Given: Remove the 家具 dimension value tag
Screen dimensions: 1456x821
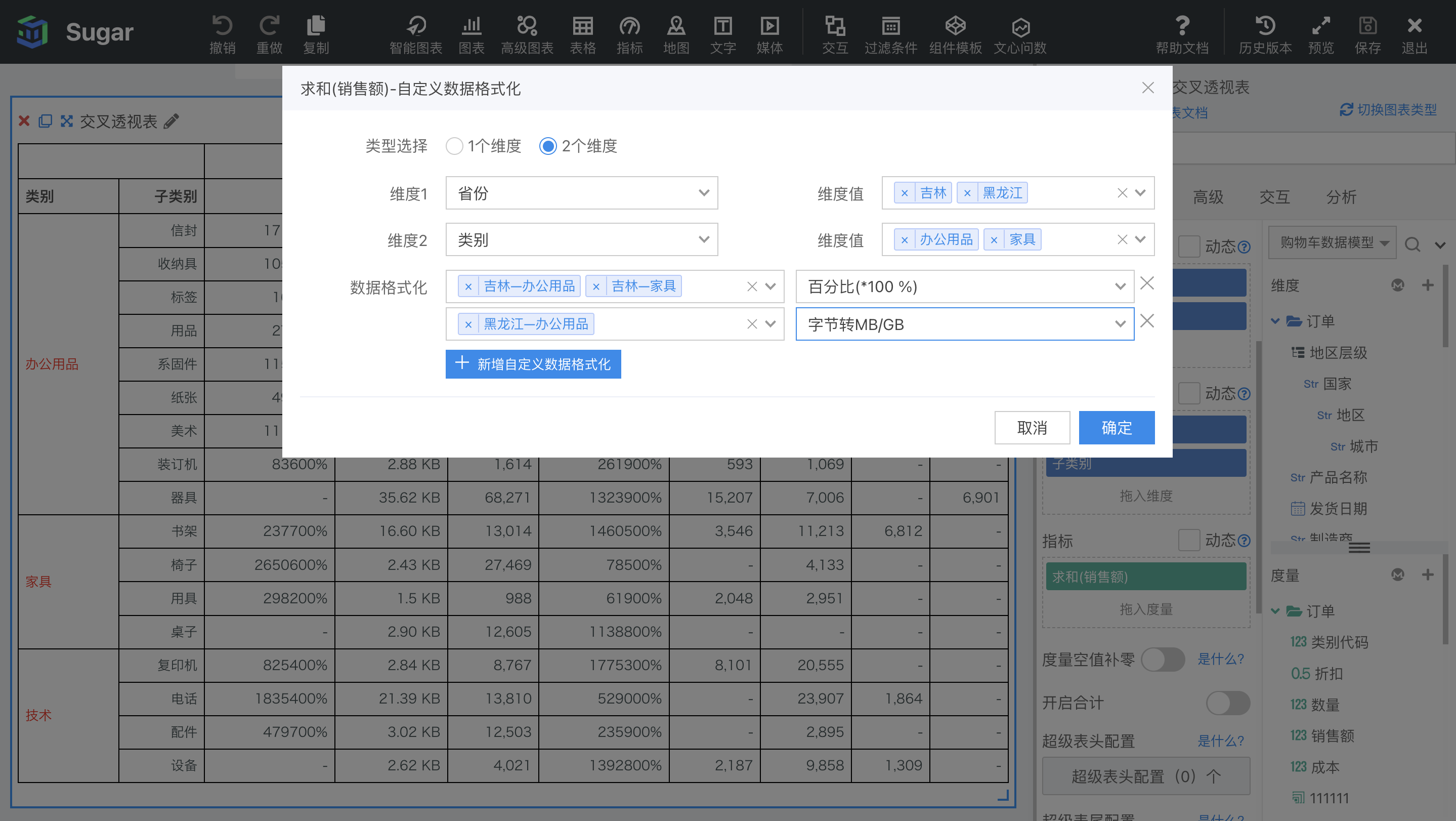Looking at the screenshot, I should point(994,240).
